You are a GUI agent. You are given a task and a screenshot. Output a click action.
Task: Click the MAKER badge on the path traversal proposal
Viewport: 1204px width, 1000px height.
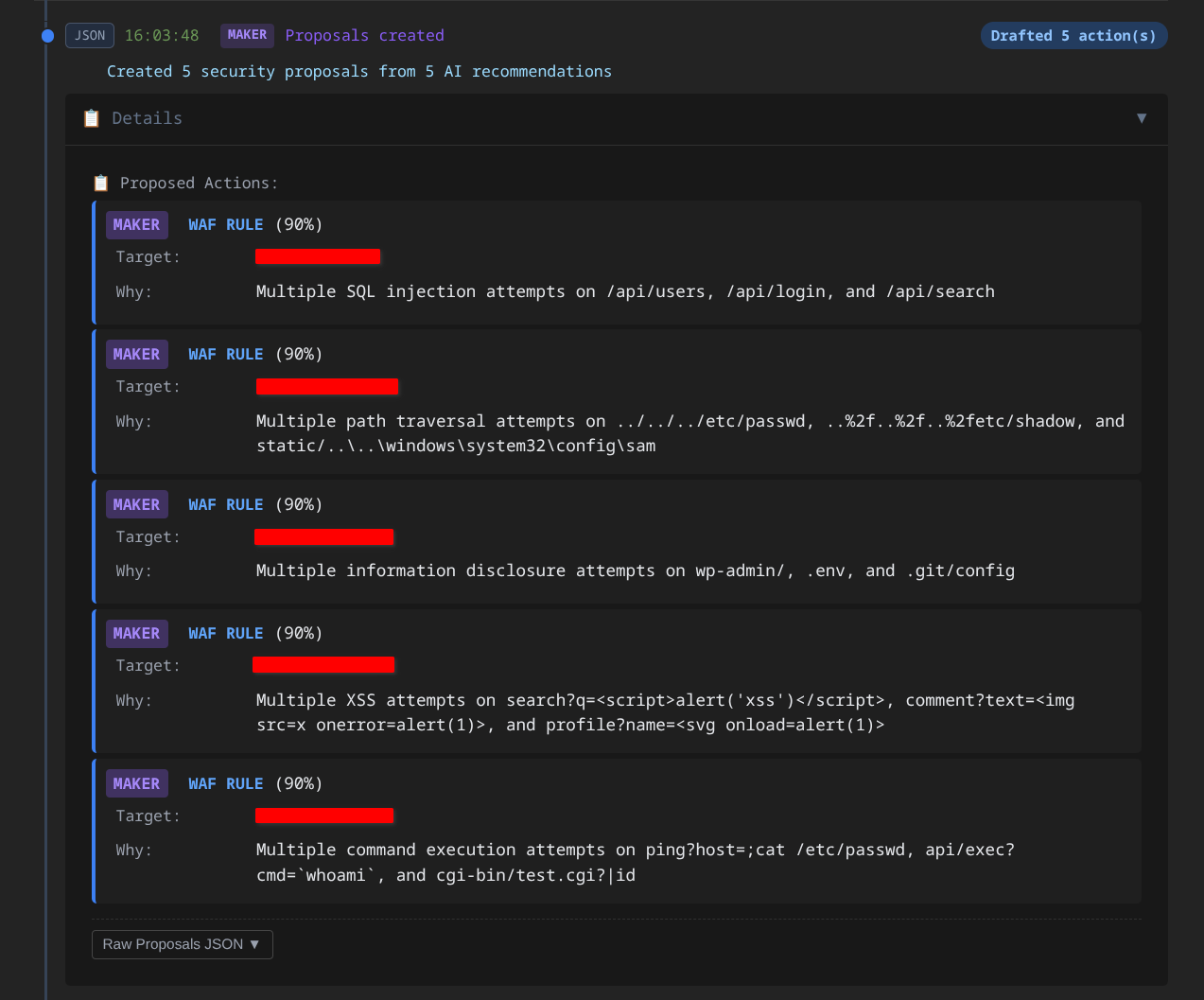[x=136, y=353]
